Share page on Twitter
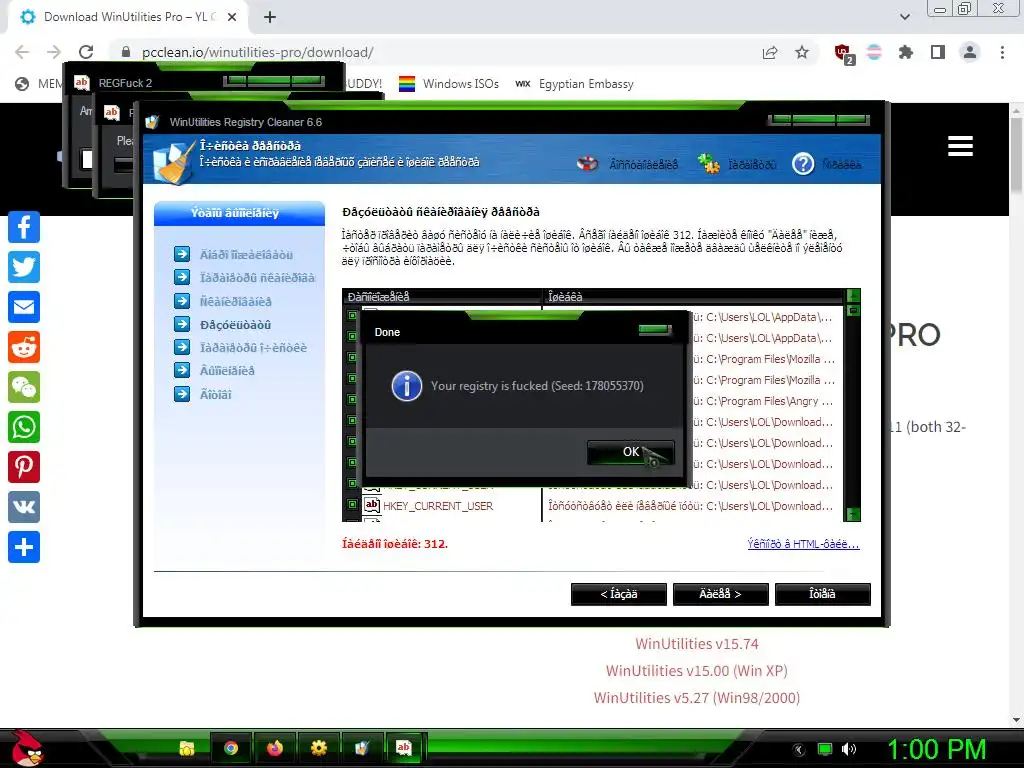1024x768 pixels. point(24,267)
